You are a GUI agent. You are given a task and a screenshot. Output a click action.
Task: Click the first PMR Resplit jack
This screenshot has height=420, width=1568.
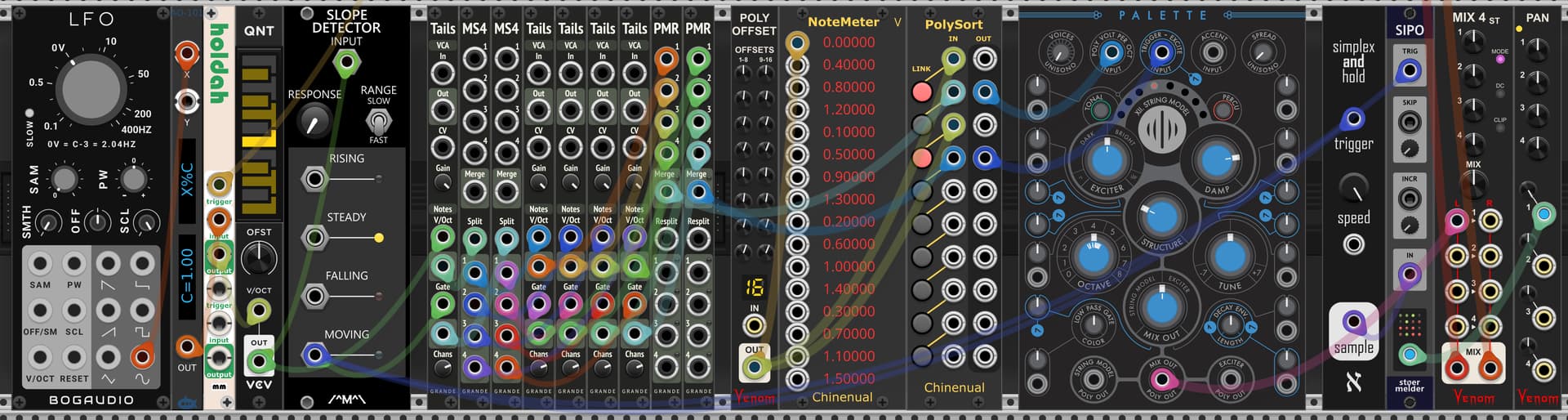coord(666,239)
